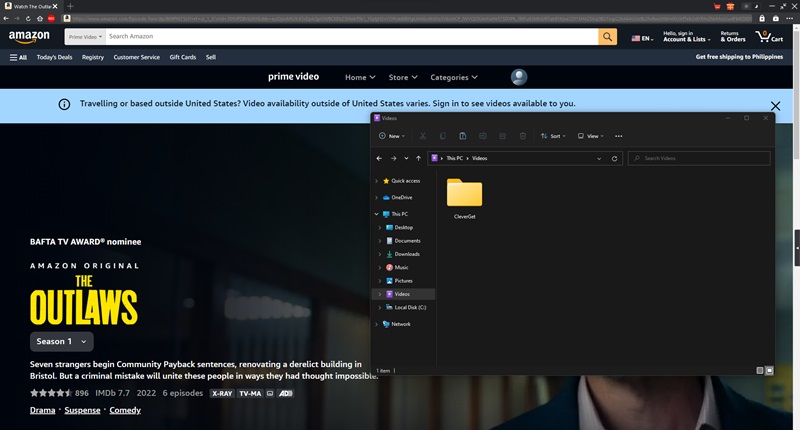Open Account & Lists menu
This screenshot has height=430, width=800.
pyautogui.click(x=686, y=37)
